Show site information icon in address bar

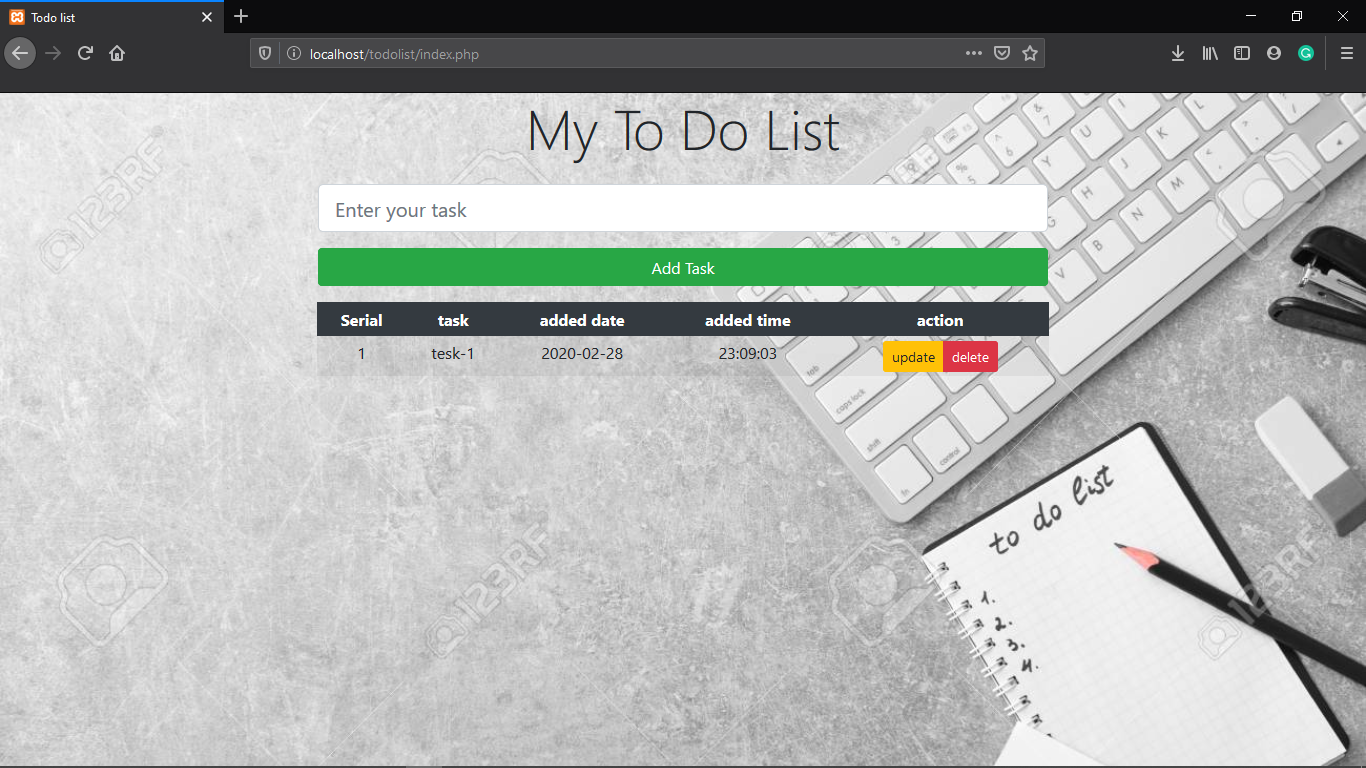coord(294,54)
